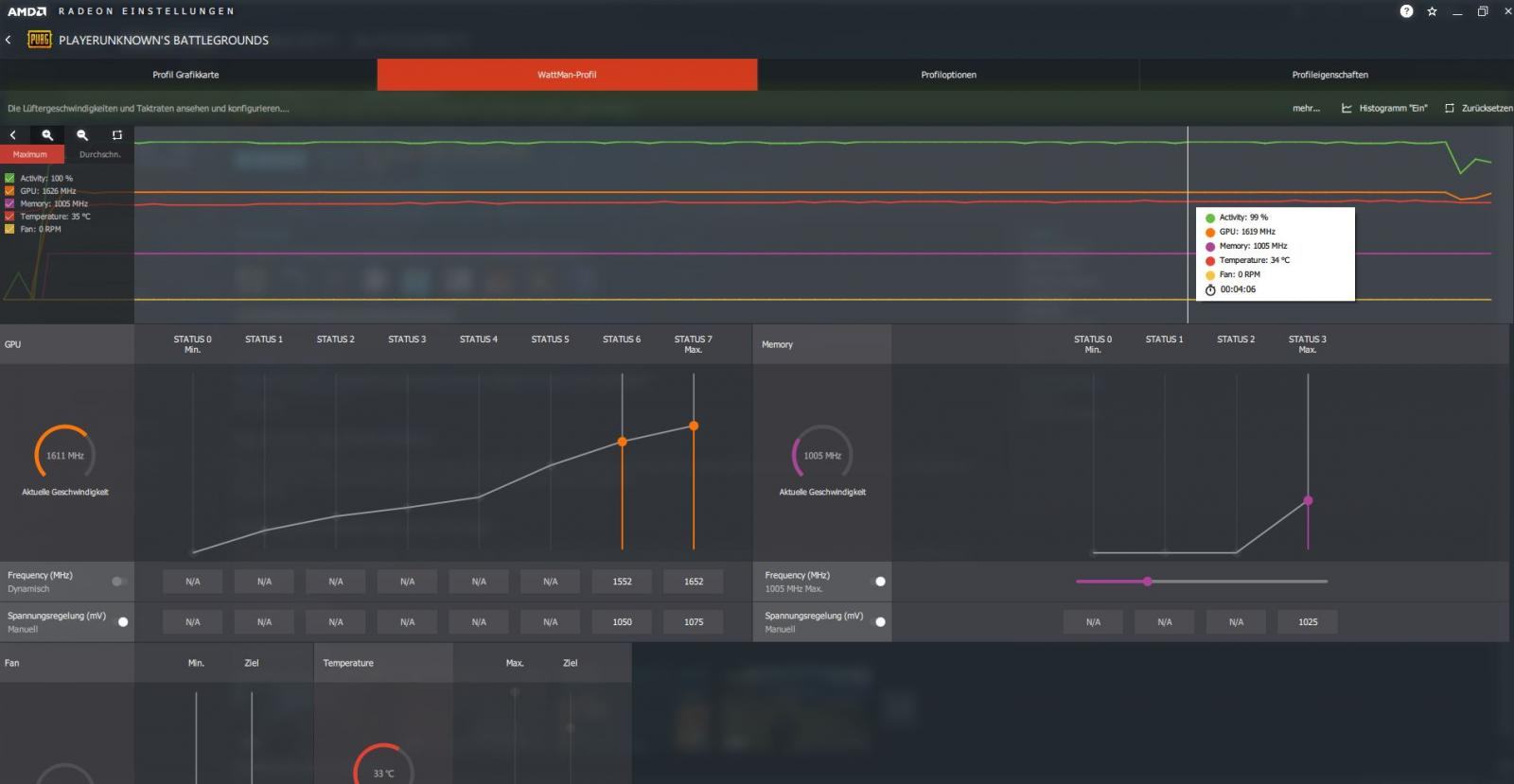Toggle the GPU checkbox in legend
Screen dimensions: 1514x784
coord(9,191)
